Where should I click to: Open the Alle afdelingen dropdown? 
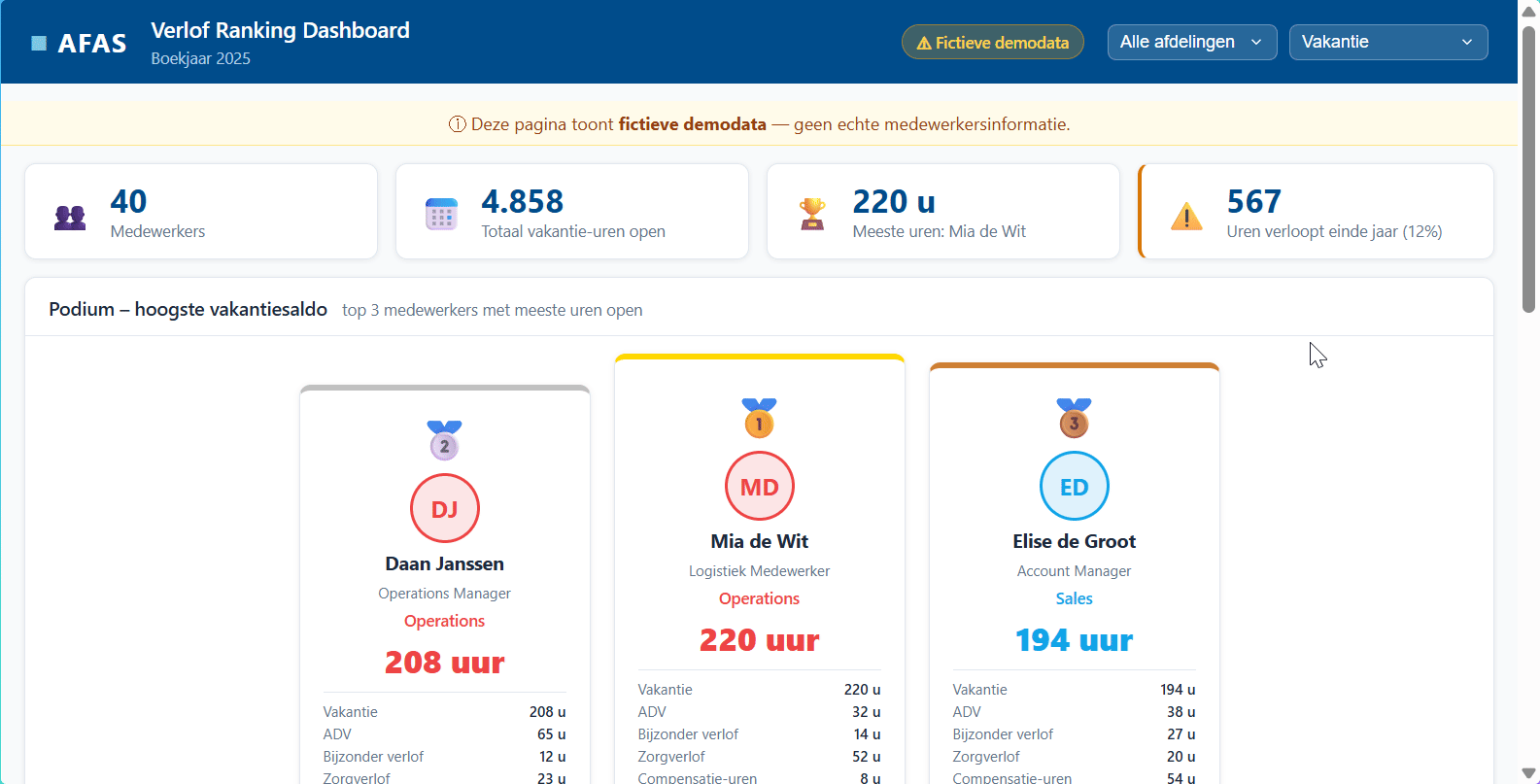[x=1192, y=42]
